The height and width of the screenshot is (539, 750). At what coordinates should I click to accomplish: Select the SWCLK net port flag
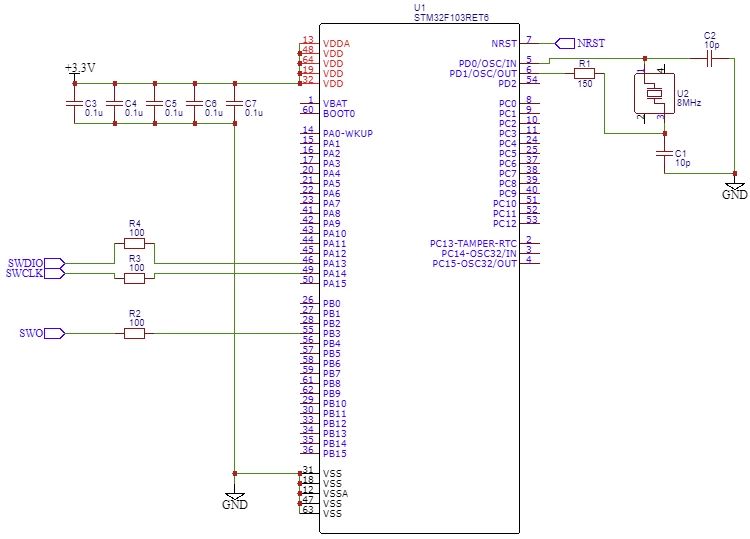click(x=55, y=274)
